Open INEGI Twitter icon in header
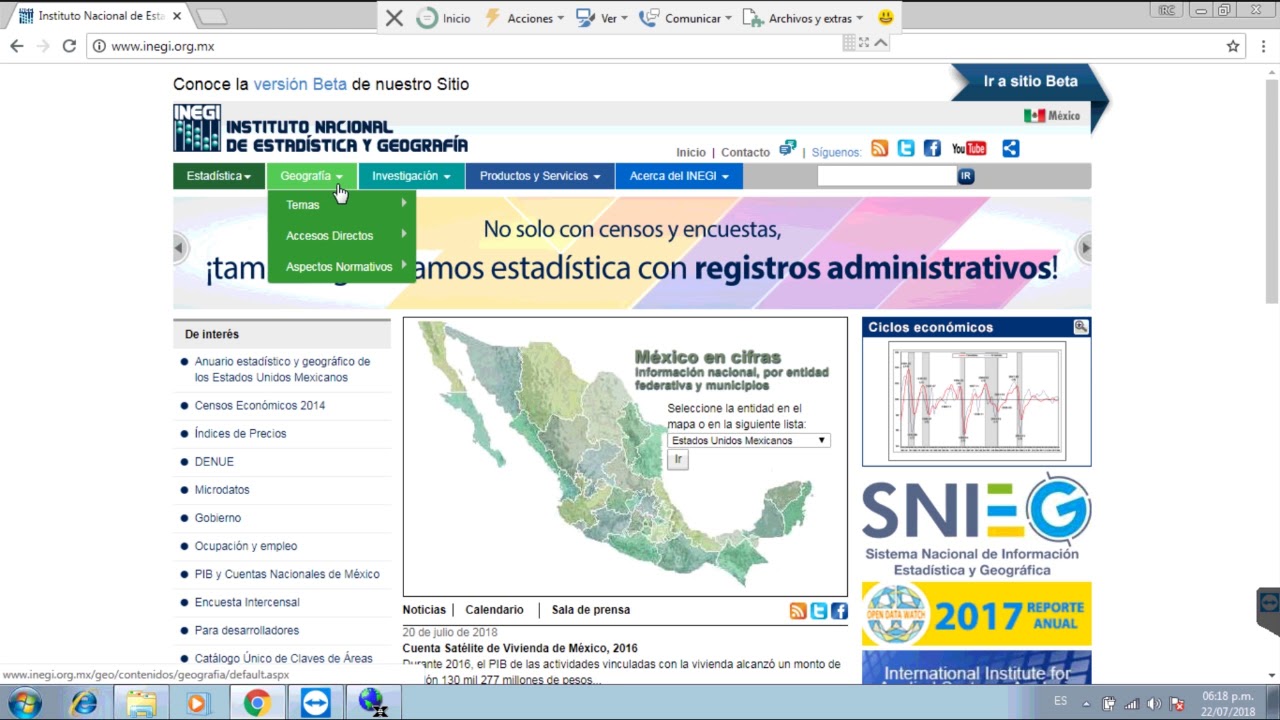The image size is (1280, 720). (906, 149)
